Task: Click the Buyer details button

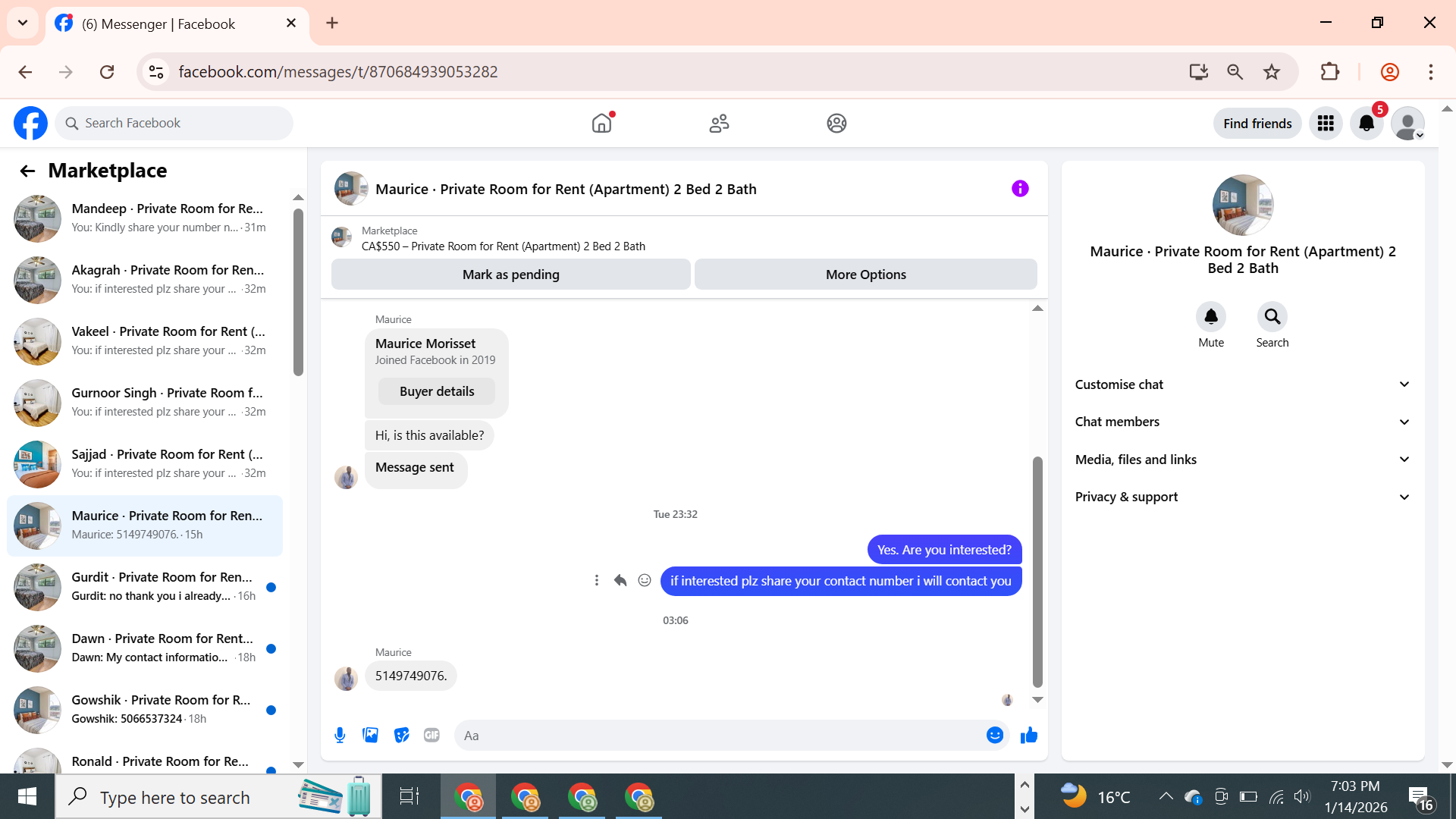Action: (x=437, y=391)
